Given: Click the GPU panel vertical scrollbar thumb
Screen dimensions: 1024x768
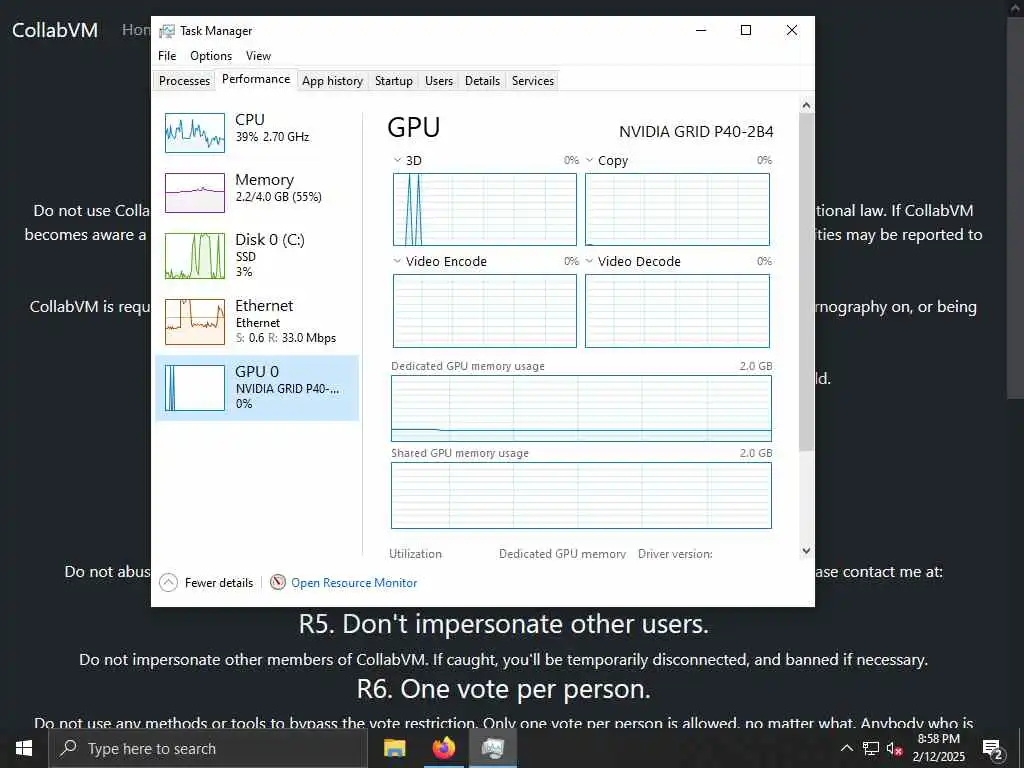Looking at the screenshot, I should click(806, 282).
